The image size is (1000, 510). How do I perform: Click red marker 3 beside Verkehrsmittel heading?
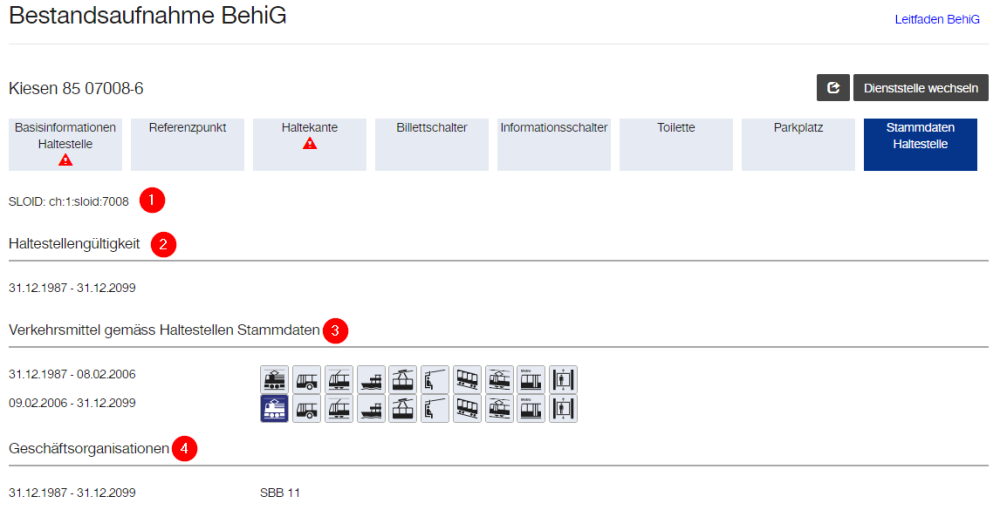[x=336, y=329]
